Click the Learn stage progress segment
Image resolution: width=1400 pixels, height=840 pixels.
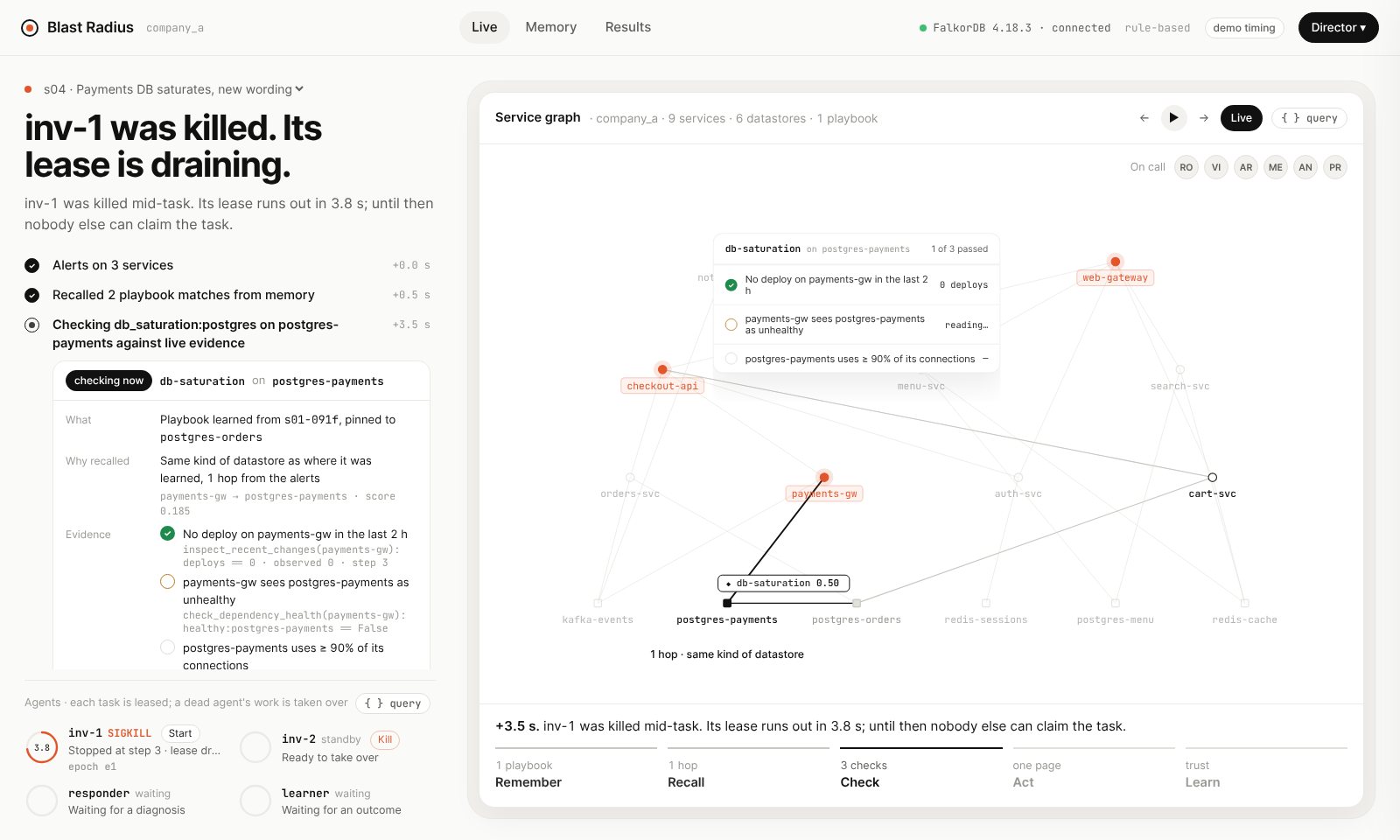coord(1266,770)
